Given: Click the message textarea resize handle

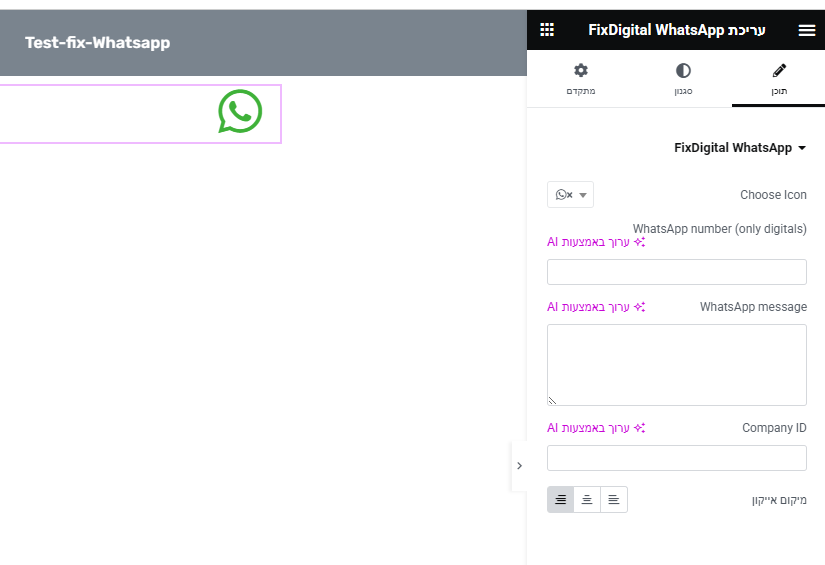Looking at the screenshot, I should [552, 400].
